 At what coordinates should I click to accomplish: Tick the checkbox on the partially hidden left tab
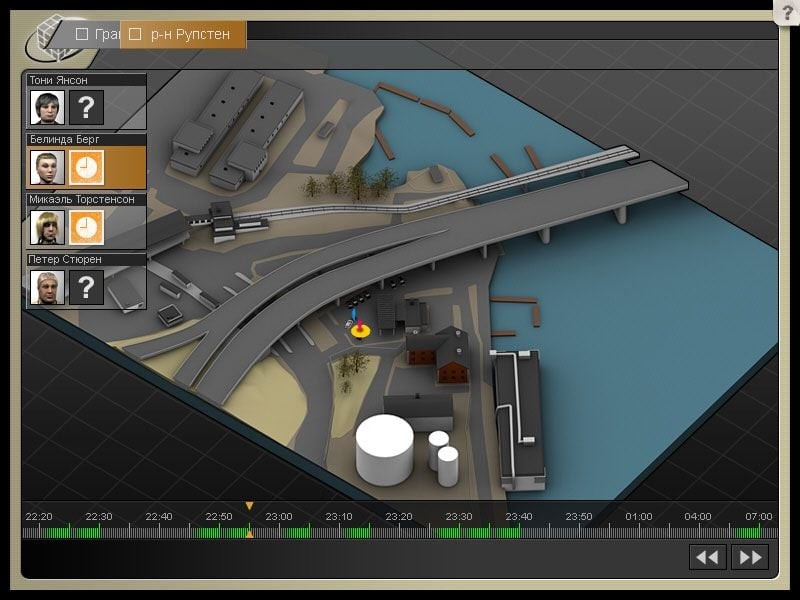(x=83, y=34)
